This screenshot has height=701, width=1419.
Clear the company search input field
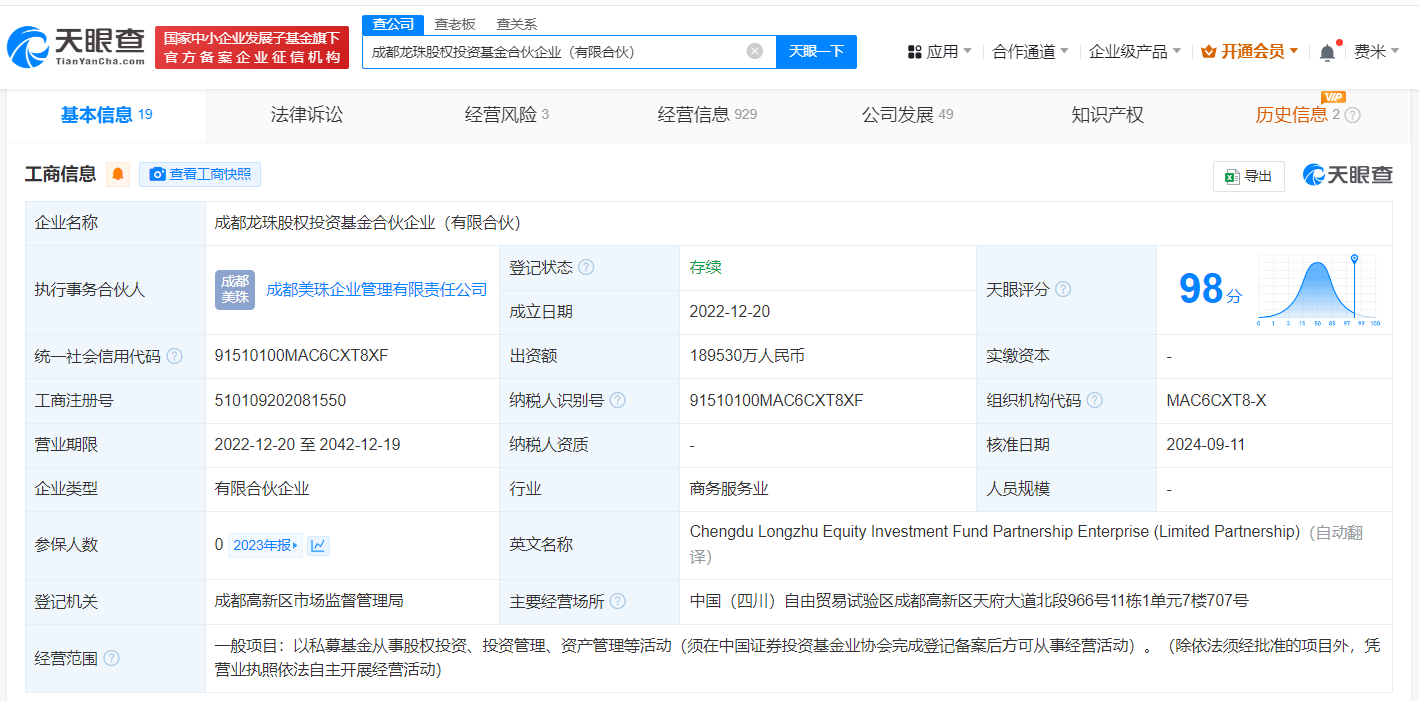coord(754,51)
